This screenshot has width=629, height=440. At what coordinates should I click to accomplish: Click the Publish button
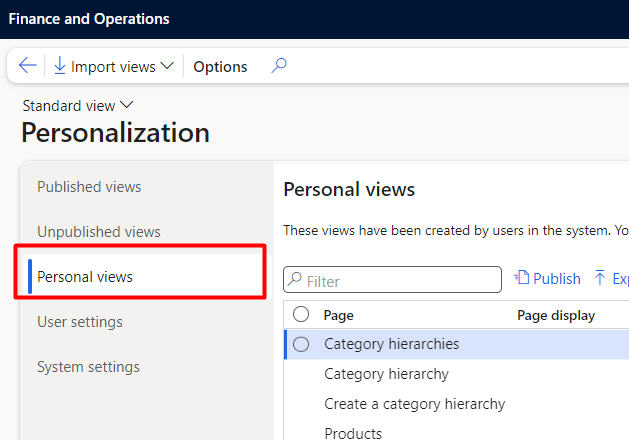click(548, 278)
